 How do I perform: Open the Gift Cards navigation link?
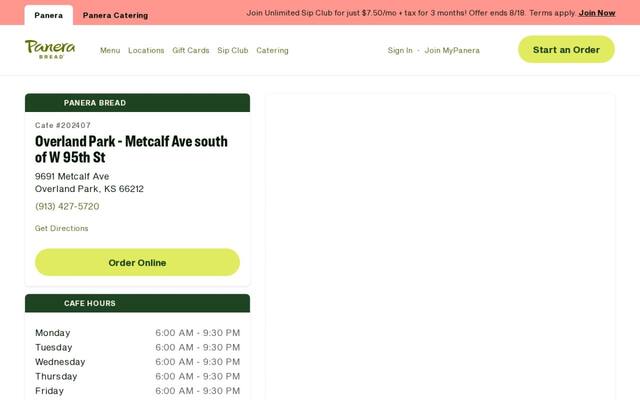191,50
